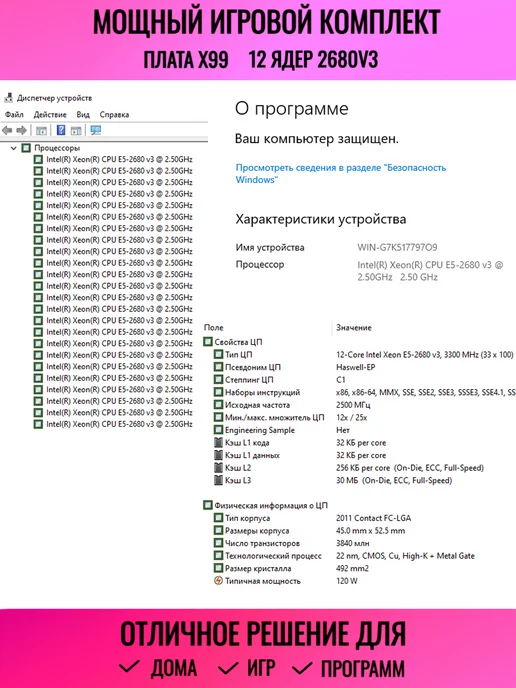
Task: Click the icon beside Псевдоним ЦП
Action: tap(219, 367)
